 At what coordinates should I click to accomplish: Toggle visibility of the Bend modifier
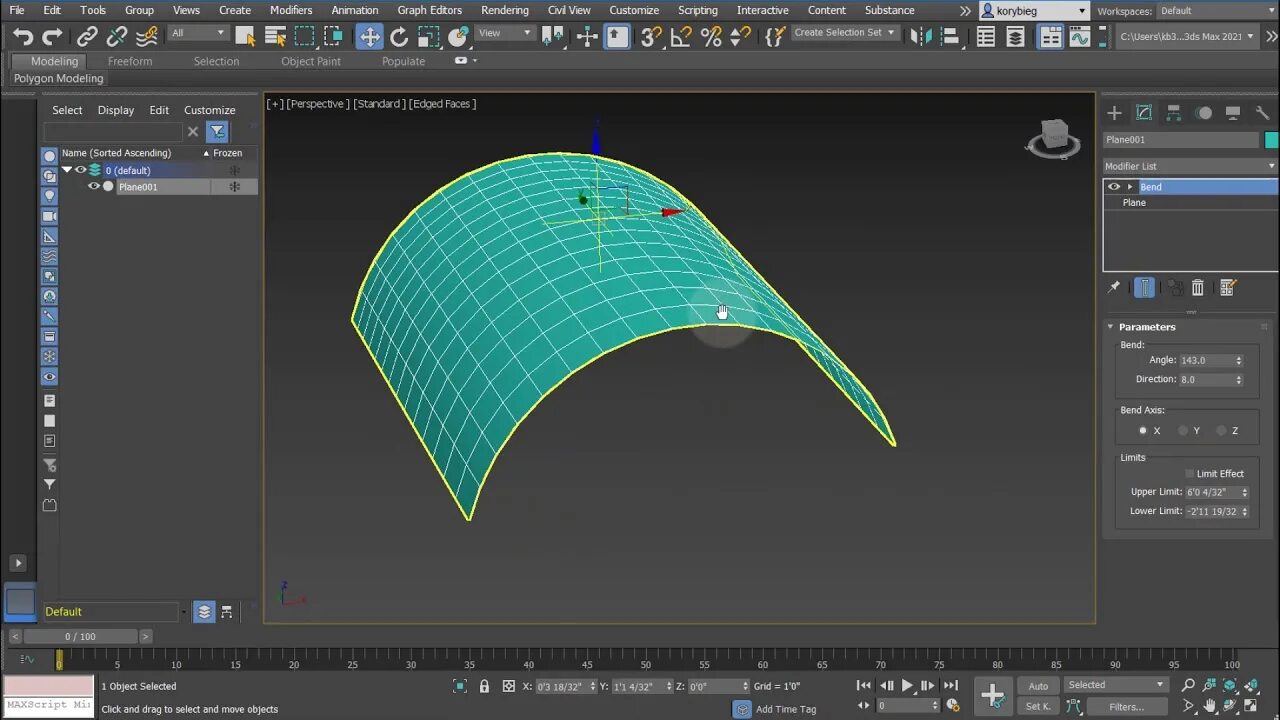pos(1114,187)
